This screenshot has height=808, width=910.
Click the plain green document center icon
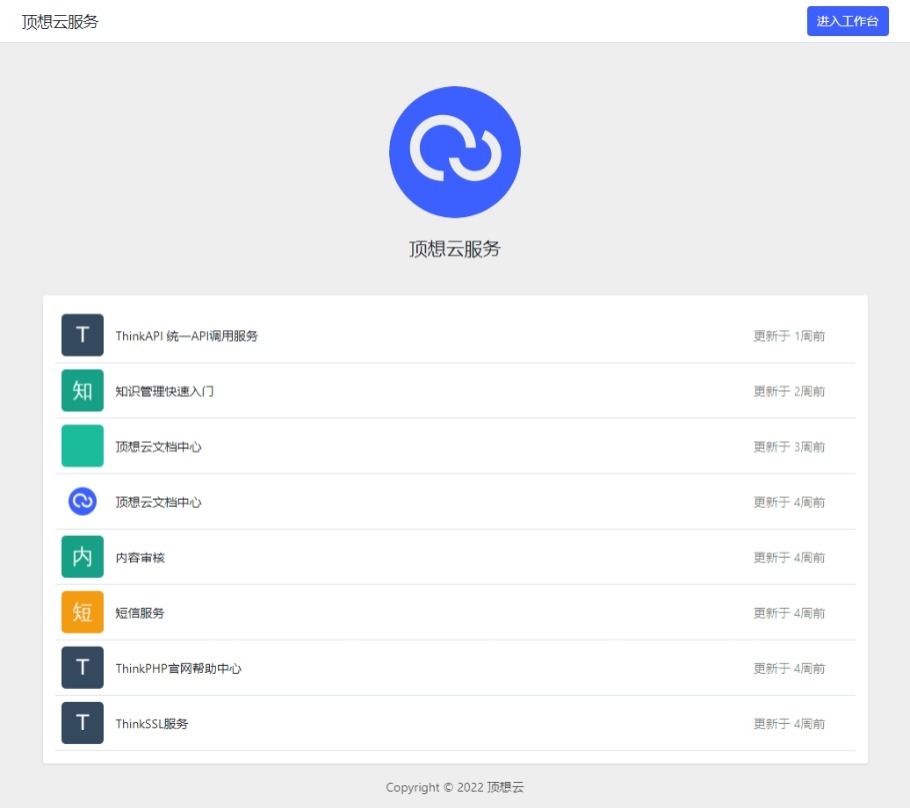(81, 446)
